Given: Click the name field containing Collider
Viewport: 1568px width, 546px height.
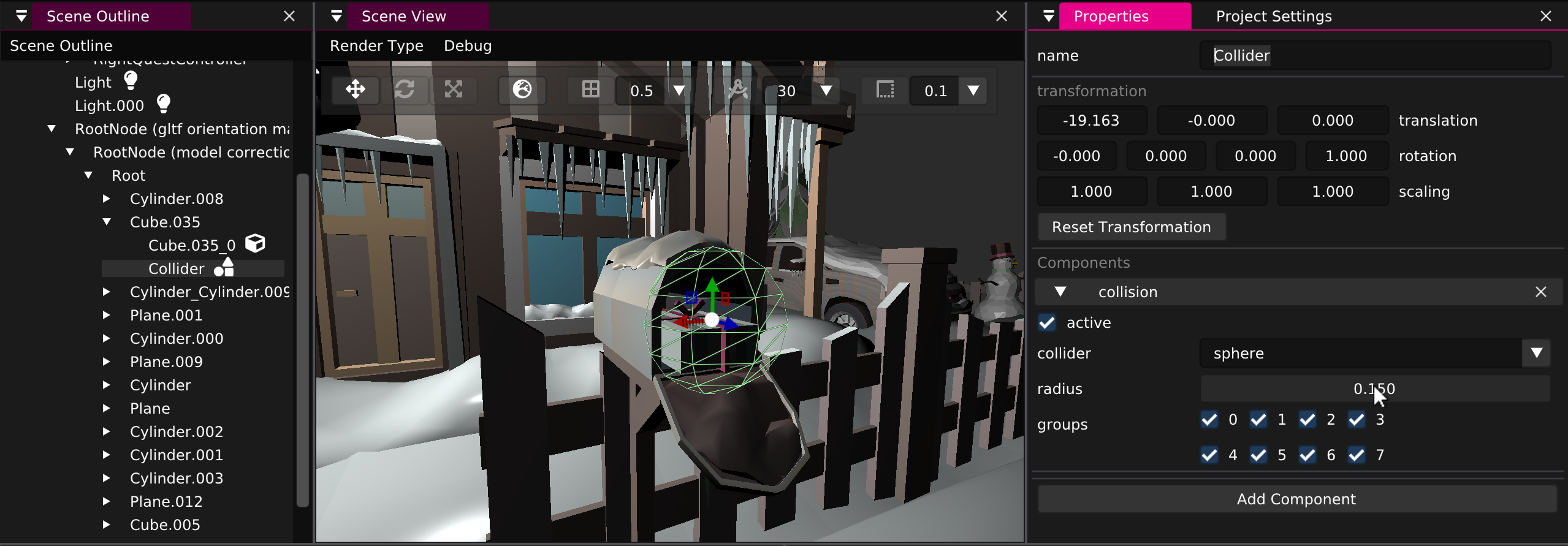Looking at the screenshot, I should point(1375,55).
